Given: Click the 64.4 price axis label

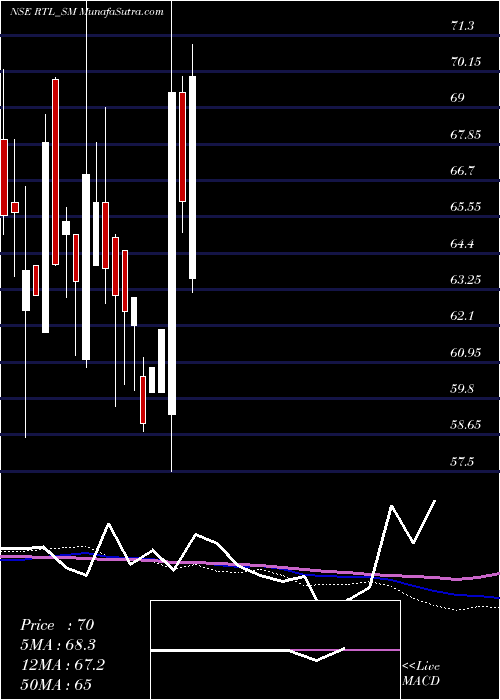Looking at the screenshot, I should (x=462, y=244).
